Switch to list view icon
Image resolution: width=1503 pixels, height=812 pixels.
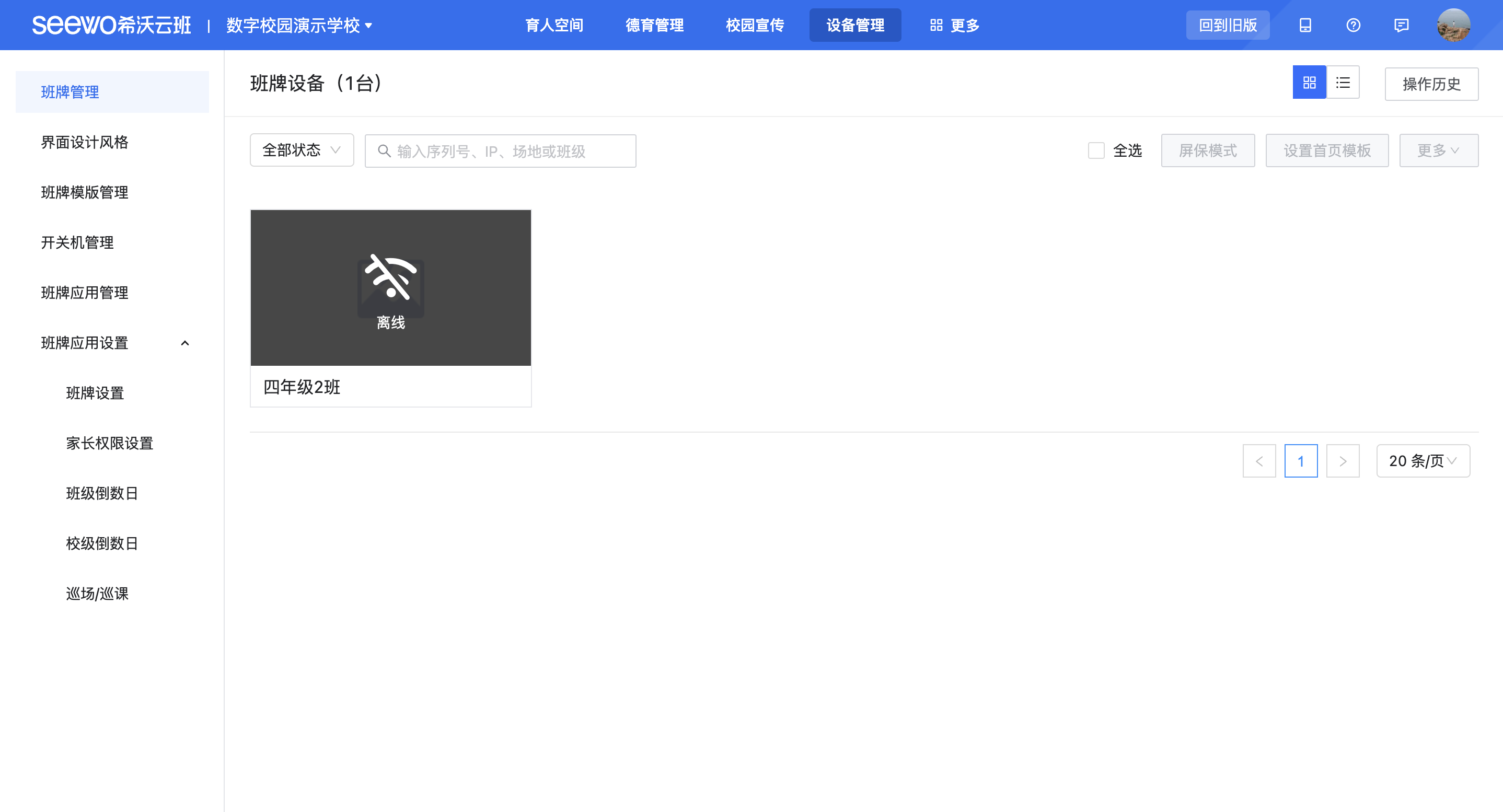(1343, 83)
